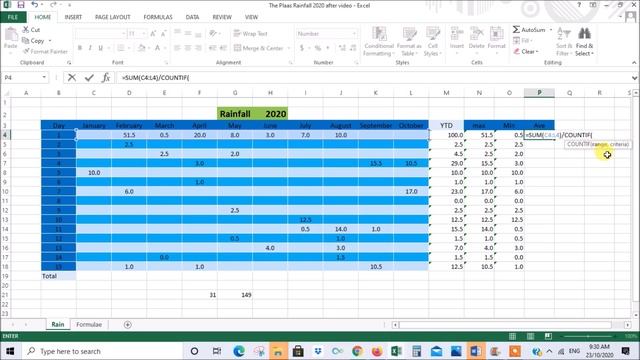Open Microsoft Edge from the taskbar
This screenshot has width=640, height=360.
(239, 351)
